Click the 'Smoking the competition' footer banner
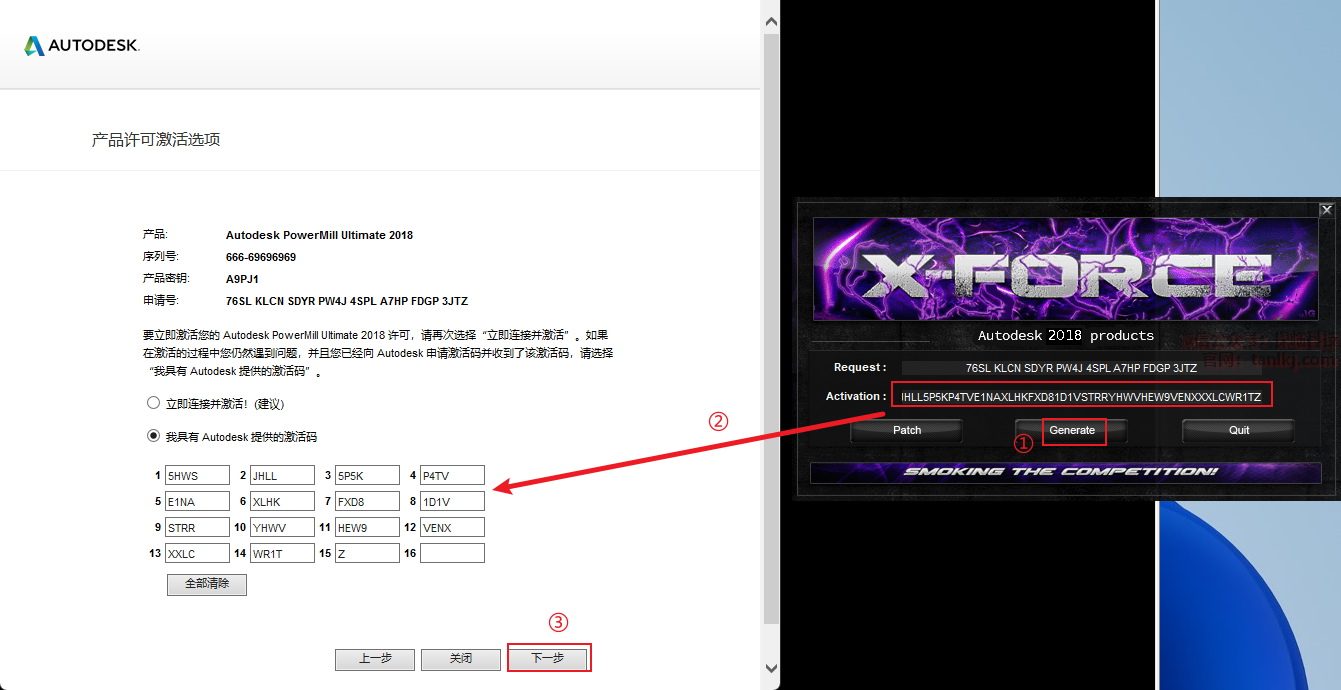This screenshot has width=1341, height=690. coord(1066,472)
